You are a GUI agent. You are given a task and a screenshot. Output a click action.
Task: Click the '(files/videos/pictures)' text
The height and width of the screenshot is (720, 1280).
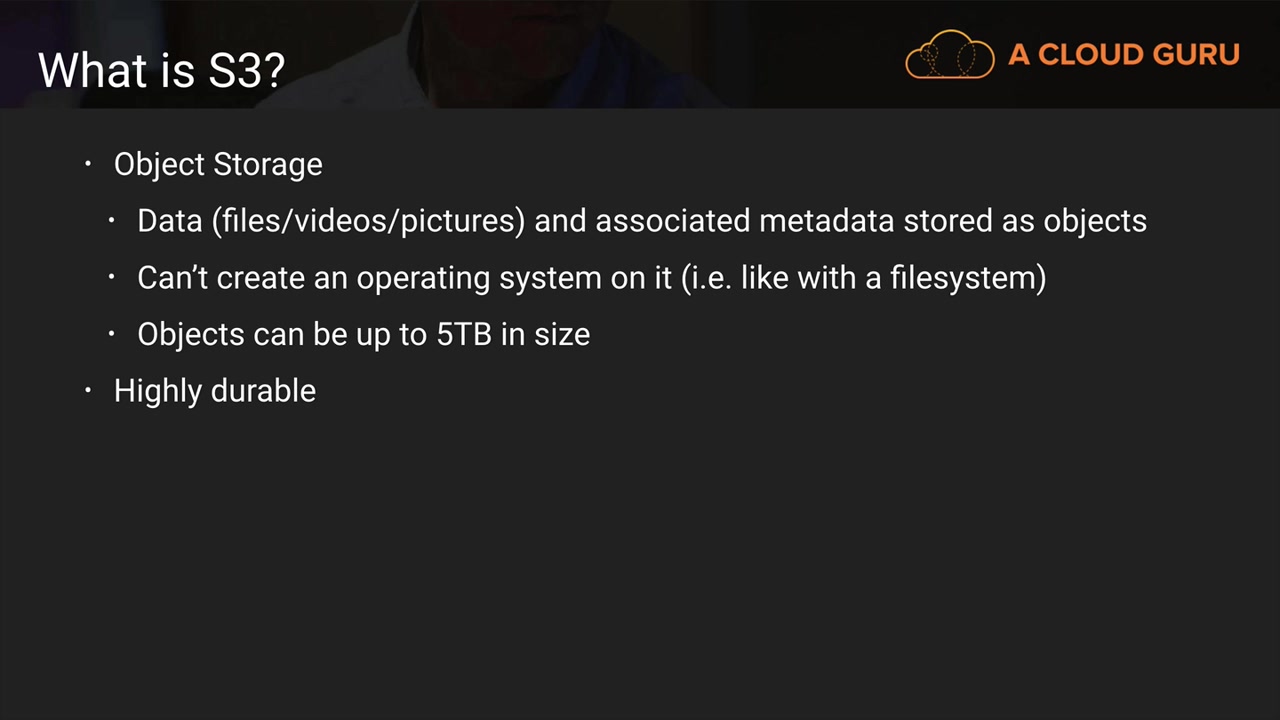368,221
